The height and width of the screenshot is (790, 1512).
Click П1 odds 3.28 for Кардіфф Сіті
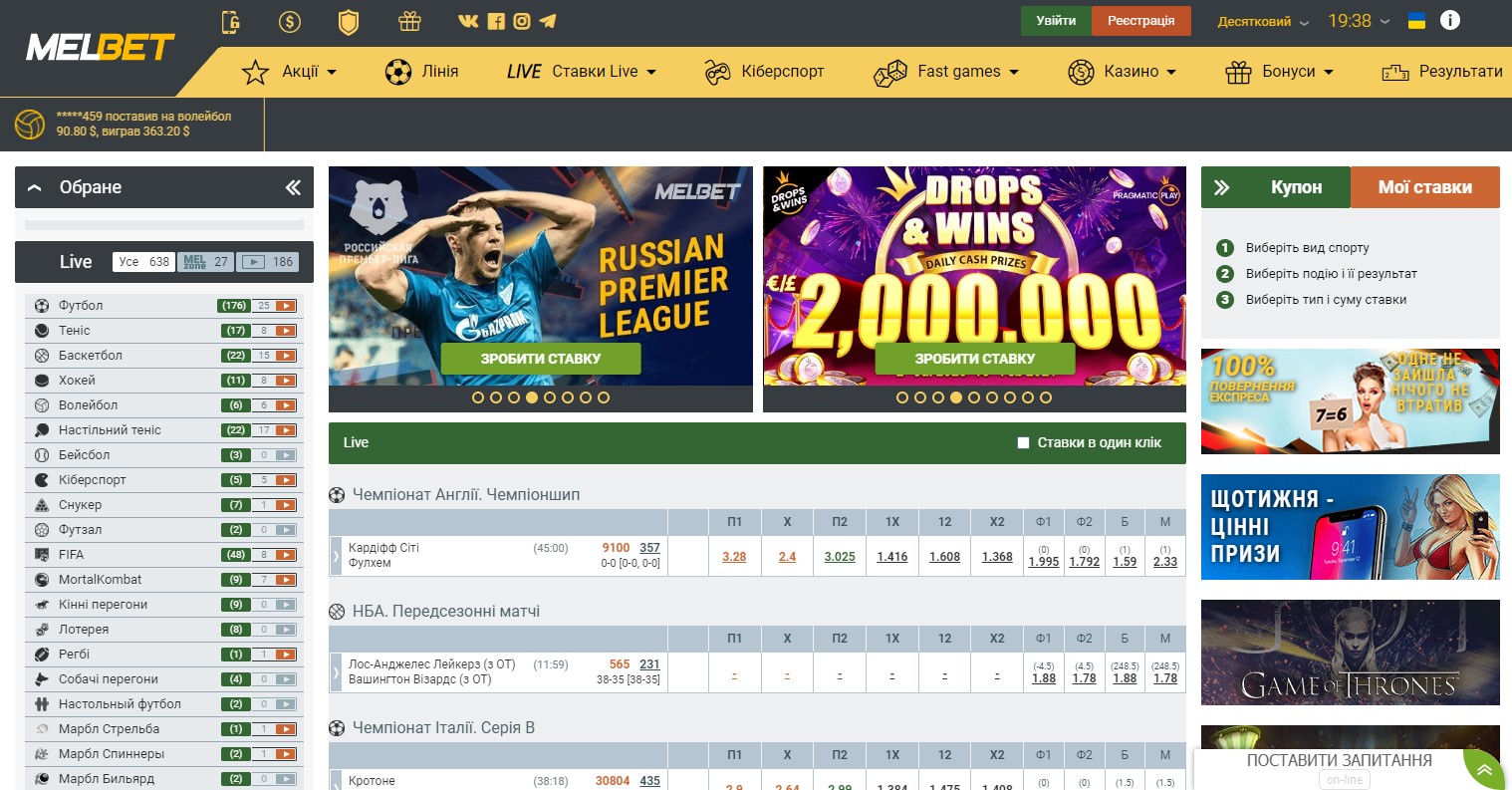tap(734, 557)
